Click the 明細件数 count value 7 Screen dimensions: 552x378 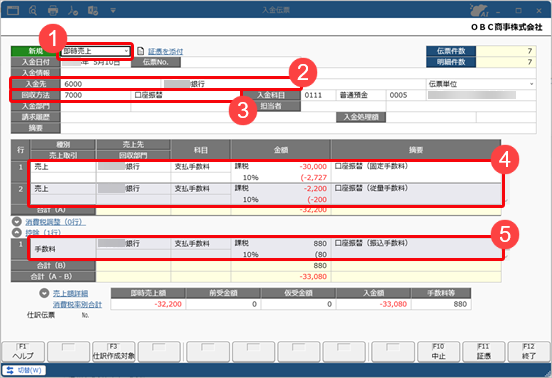click(506, 62)
